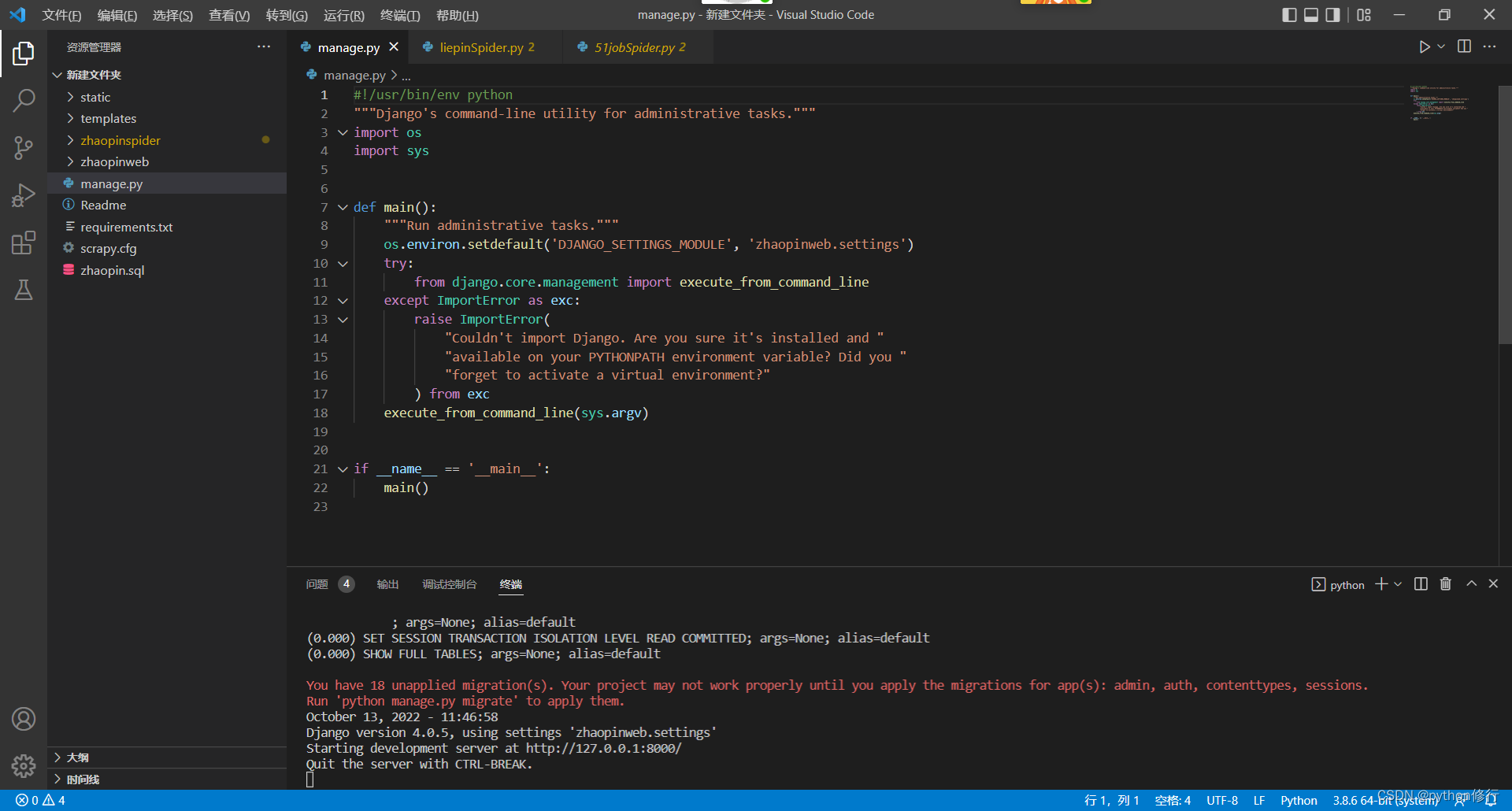The width and height of the screenshot is (1512, 811).
Task: Open the Explorer view in activity bar
Action: click(x=24, y=54)
